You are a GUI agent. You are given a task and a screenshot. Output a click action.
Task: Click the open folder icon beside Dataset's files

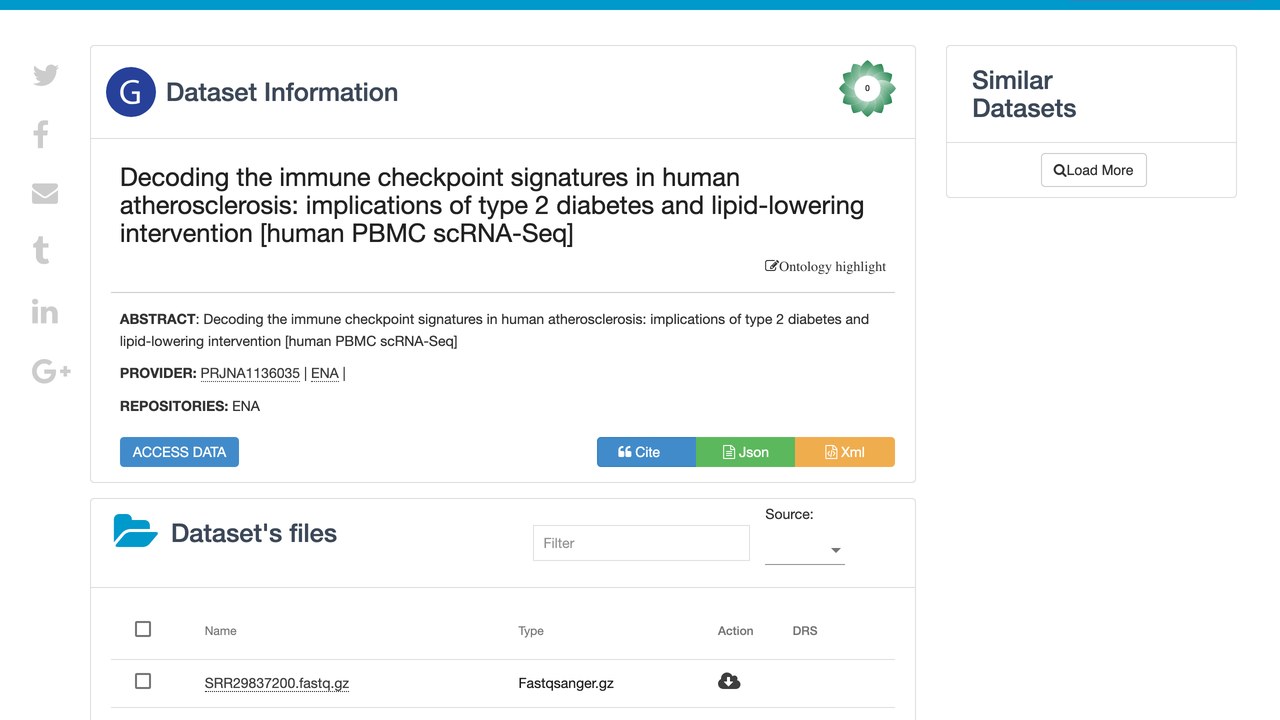(x=136, y=531)
